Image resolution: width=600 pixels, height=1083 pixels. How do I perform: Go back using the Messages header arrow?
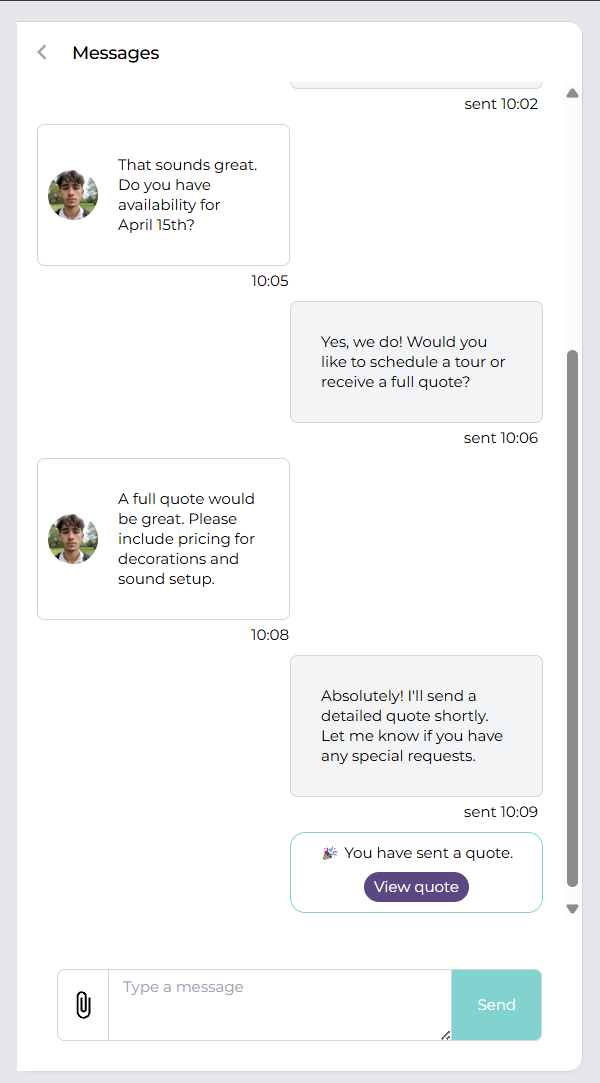42,52
